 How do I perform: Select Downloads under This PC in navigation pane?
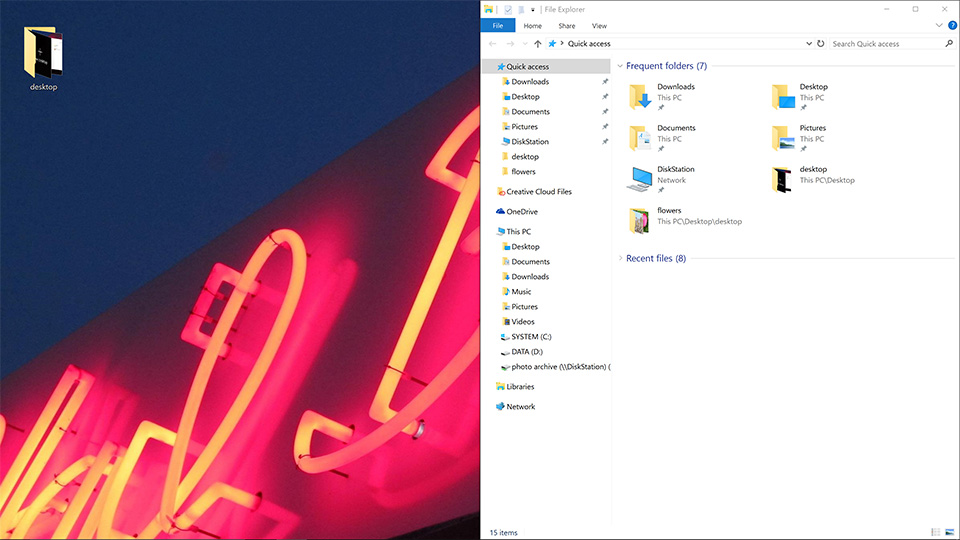click(x=530, y=277)
